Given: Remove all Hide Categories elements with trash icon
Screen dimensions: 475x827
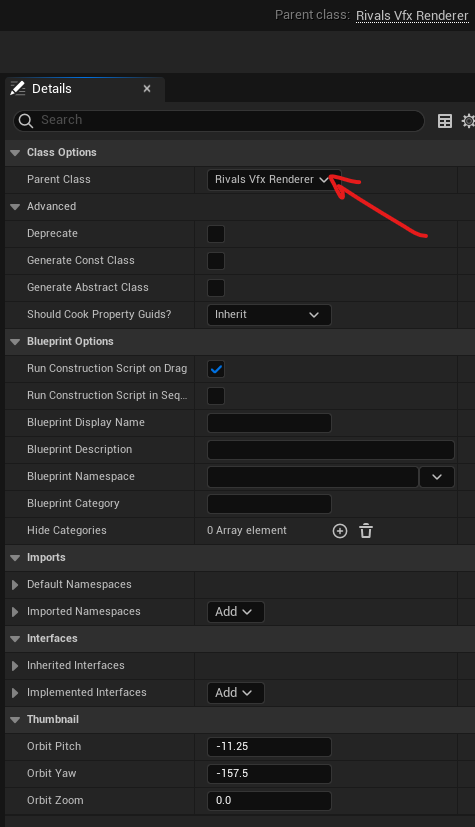Looking at the screenshot, I should 366,531.
